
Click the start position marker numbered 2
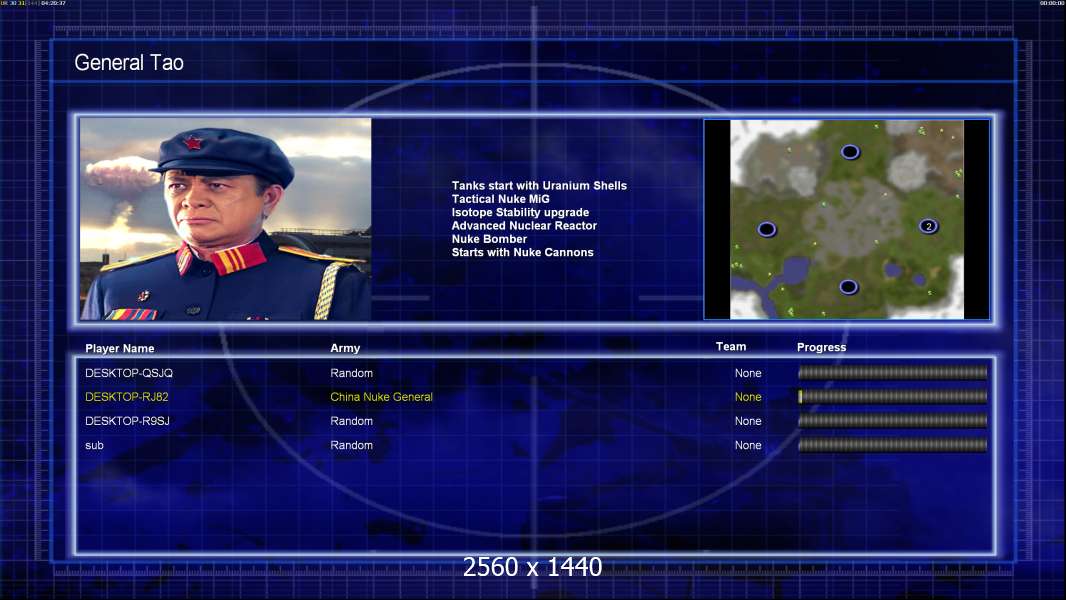pos(929,226)
